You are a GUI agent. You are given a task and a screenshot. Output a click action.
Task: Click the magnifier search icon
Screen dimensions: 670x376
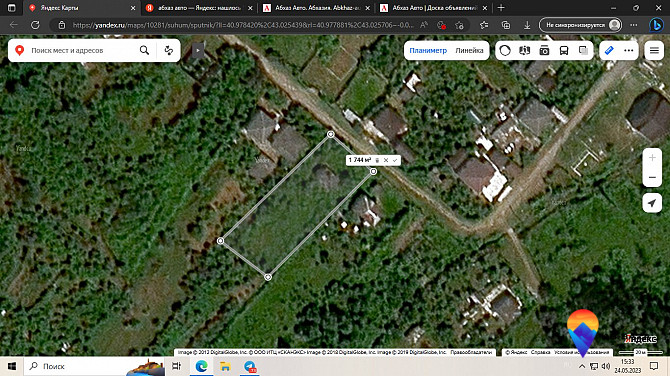(x=144, y=50)
